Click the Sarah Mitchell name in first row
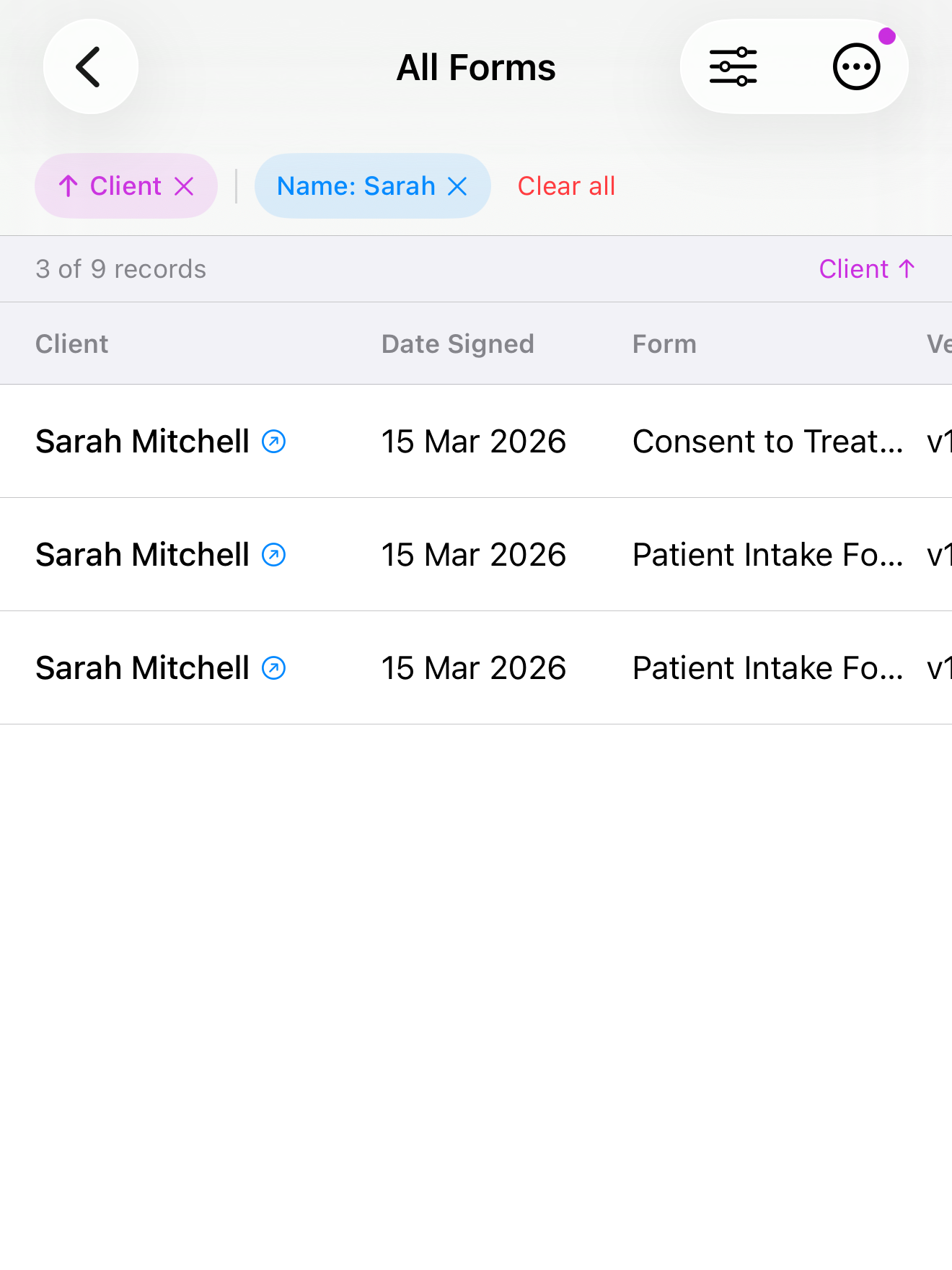This screenshot has height=1270, width=952. tap(142, 442)
